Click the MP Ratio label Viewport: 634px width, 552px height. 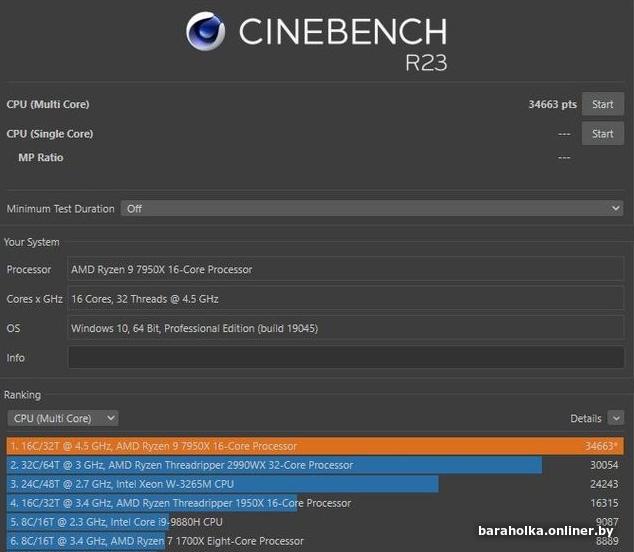coord(41,157)
